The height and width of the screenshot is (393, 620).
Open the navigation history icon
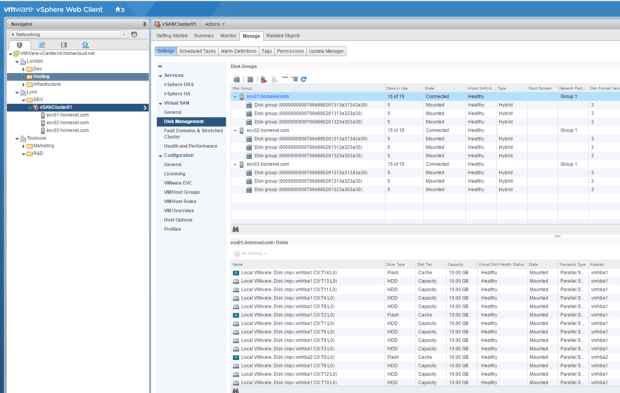click(x=134, y=34)
